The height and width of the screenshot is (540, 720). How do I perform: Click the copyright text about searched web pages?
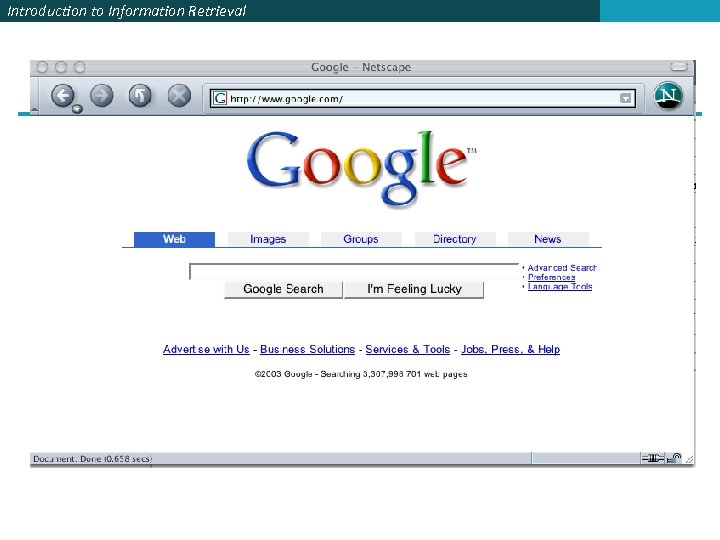(361, 374)
